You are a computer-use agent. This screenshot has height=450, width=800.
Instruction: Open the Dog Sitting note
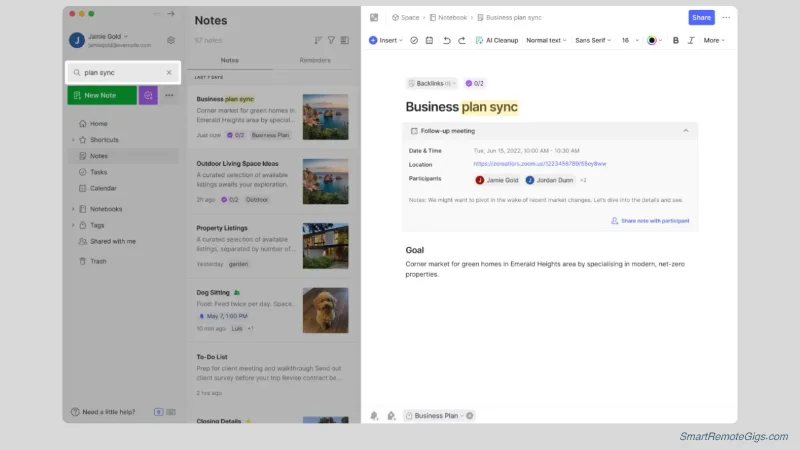coord(272,310)
